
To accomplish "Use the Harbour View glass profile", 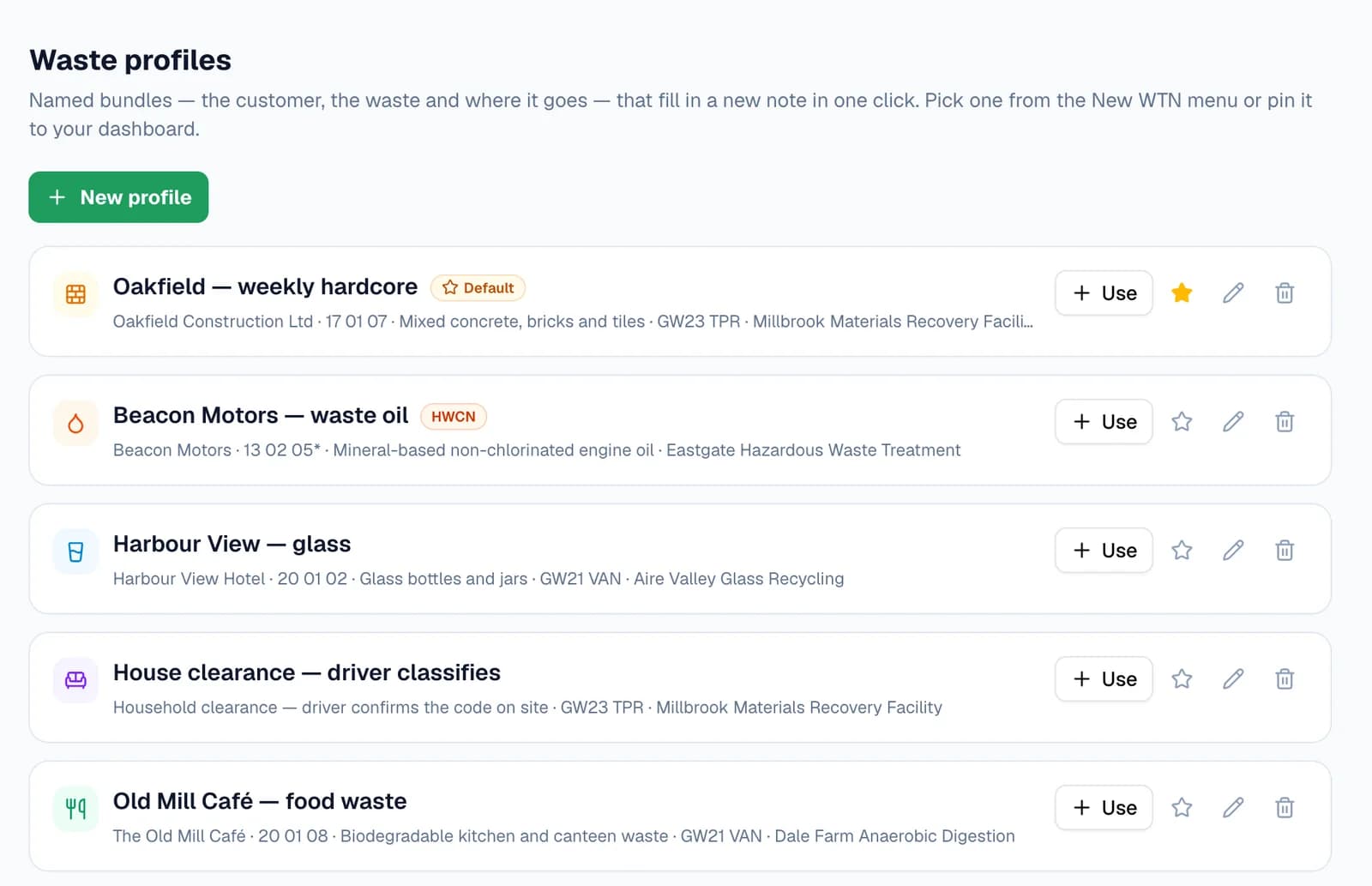I will pos(1104,551).
